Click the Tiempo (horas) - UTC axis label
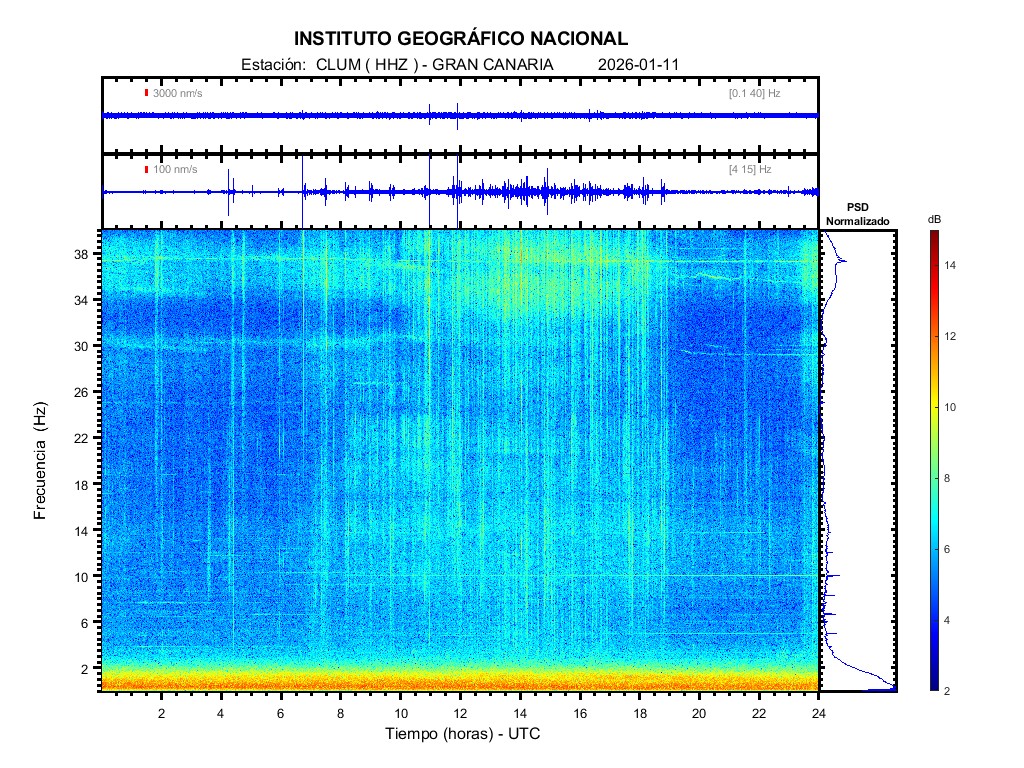The width and height of the screenshot is (1024, 768). 463,734
